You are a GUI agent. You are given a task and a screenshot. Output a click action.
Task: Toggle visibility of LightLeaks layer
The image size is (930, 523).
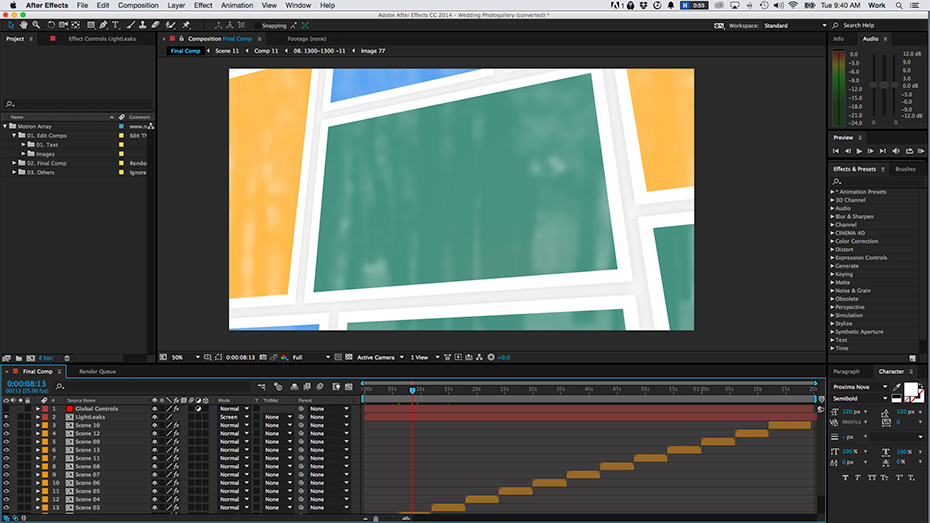(x=6, y=417)
